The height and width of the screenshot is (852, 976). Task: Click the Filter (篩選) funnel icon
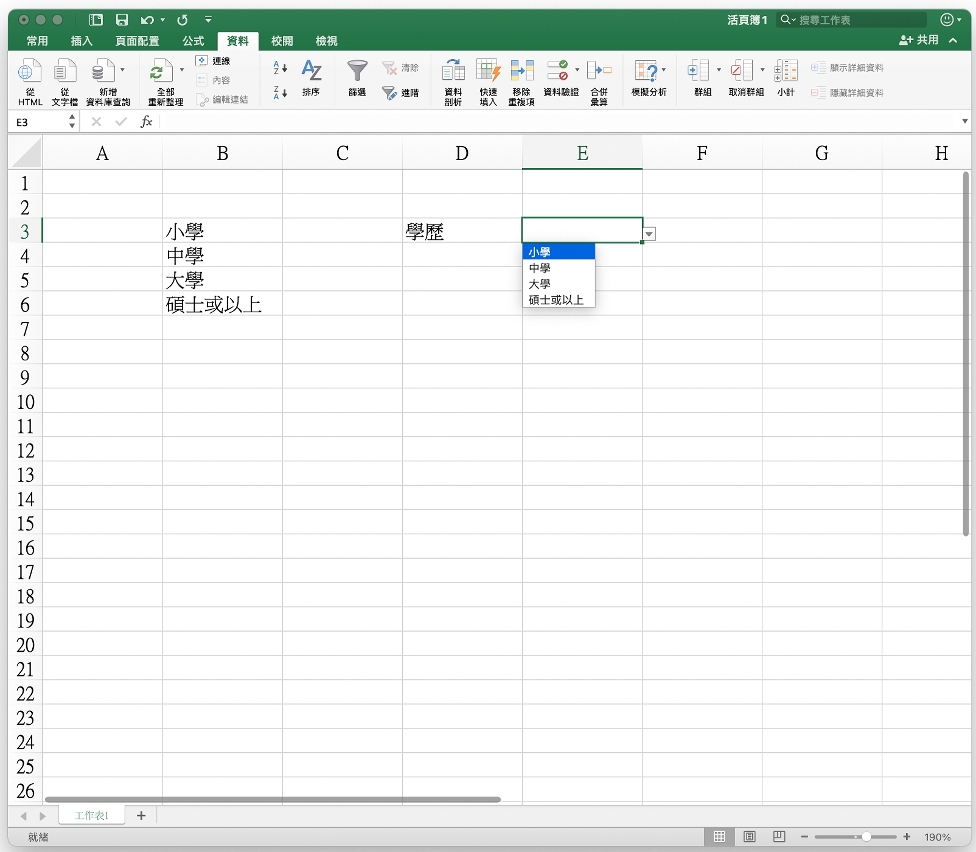tap(357, 72)
